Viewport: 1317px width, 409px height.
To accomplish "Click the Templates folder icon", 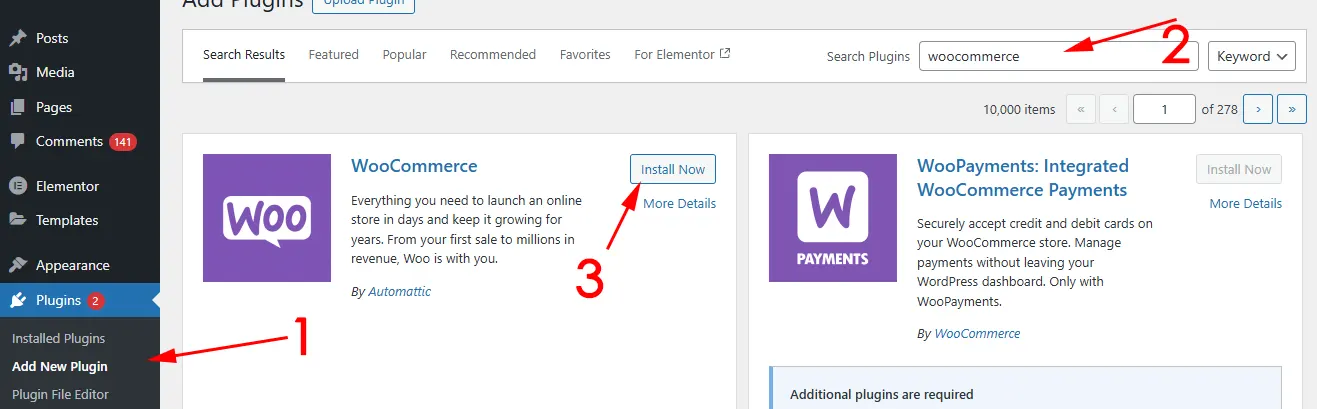I will click(x=18, y=220).
